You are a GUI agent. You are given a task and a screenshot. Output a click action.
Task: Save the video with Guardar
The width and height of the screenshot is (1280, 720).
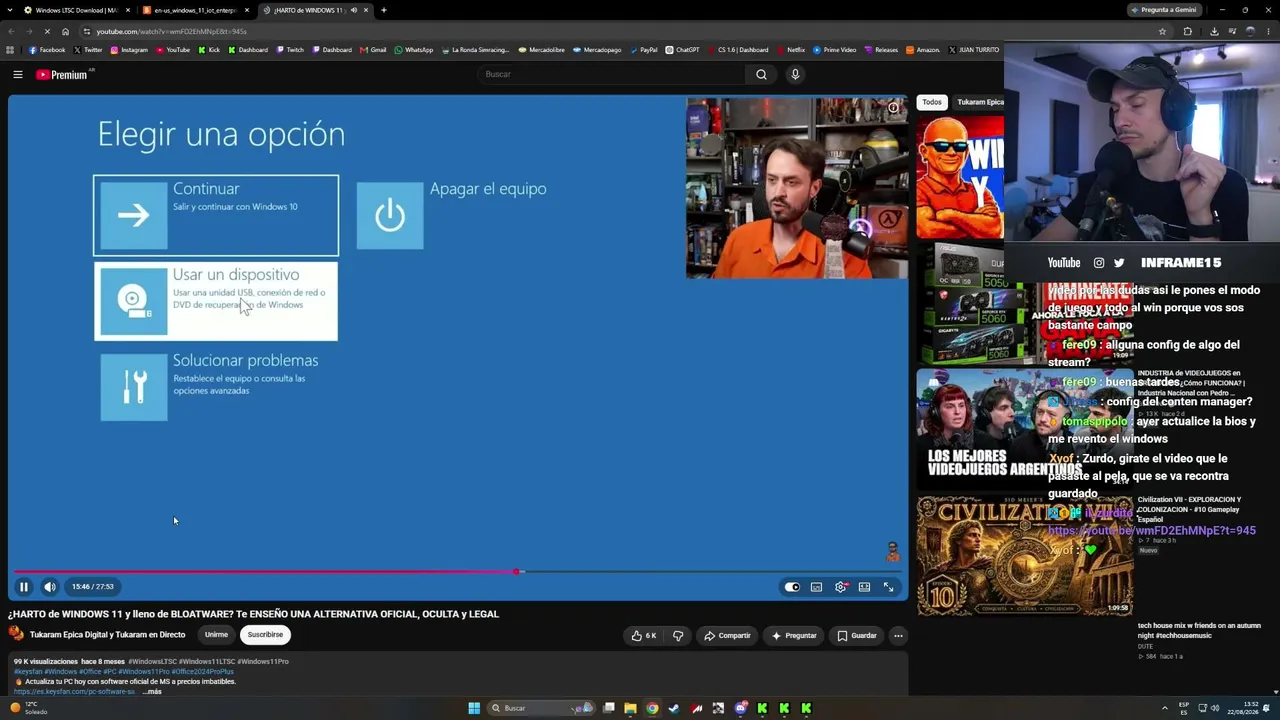tap(857, 635)
